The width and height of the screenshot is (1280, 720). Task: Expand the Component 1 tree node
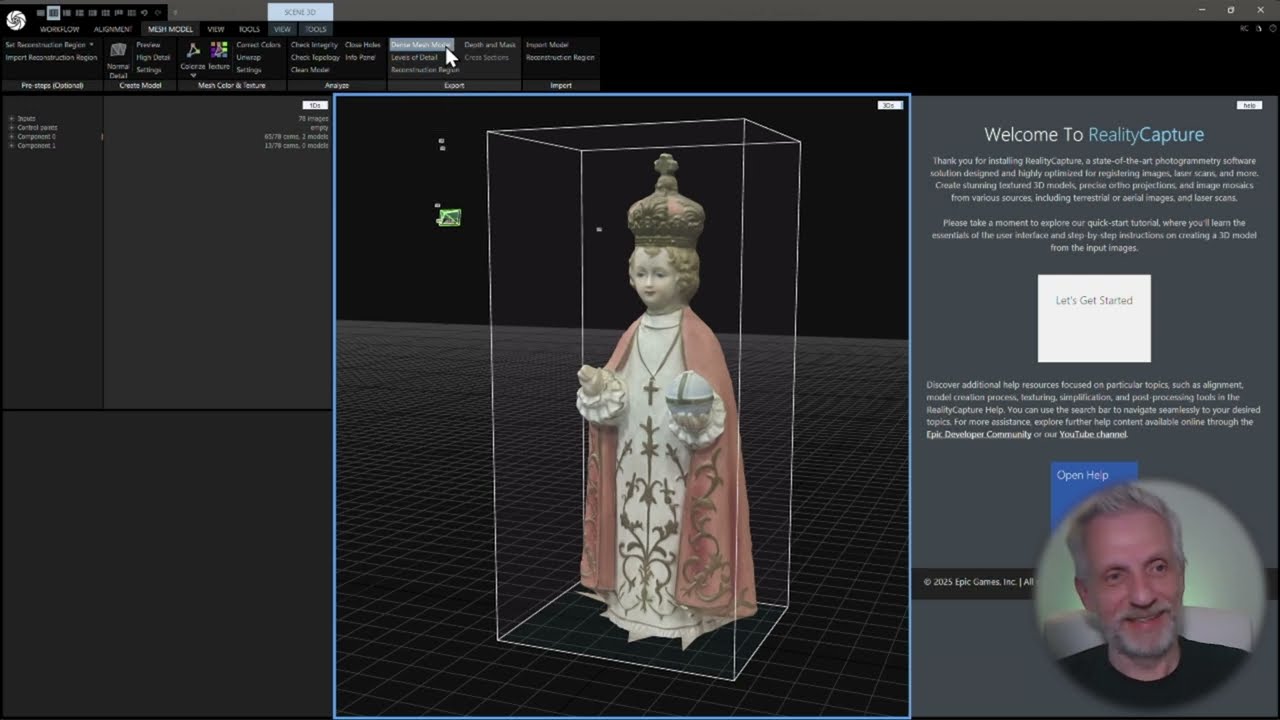pos(11,146)
